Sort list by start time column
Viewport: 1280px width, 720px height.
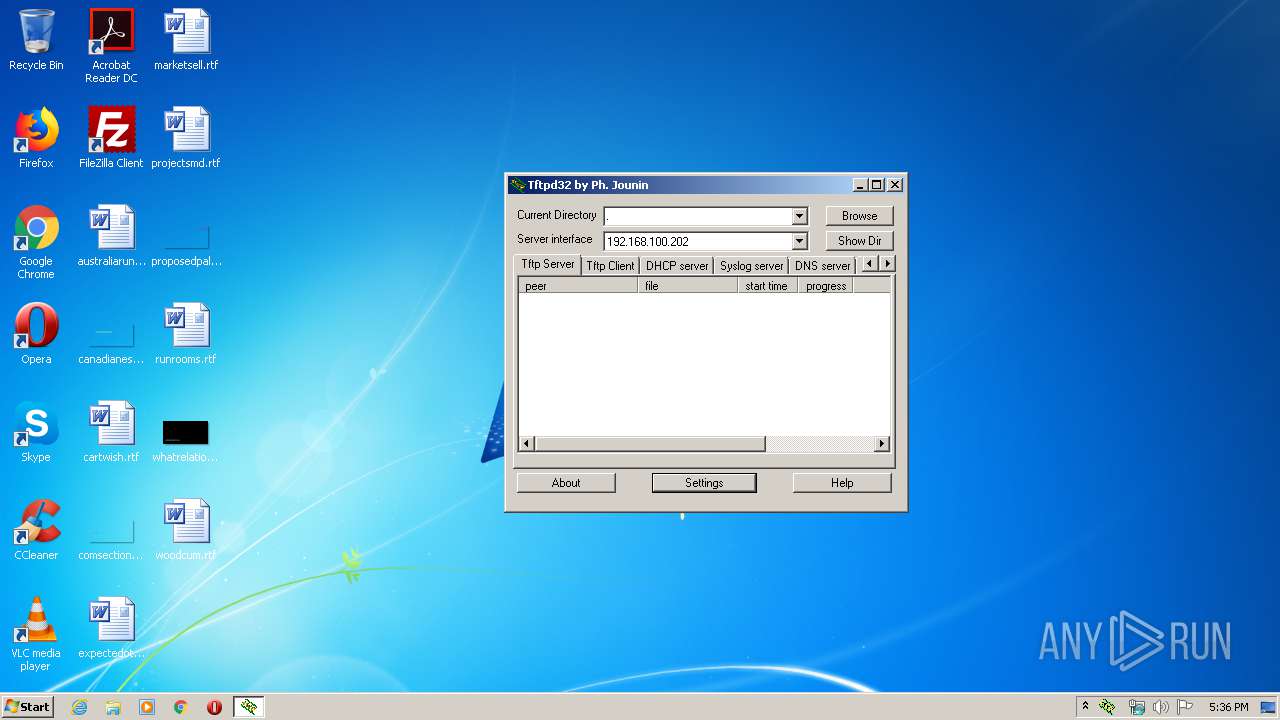tap(768, 286)
